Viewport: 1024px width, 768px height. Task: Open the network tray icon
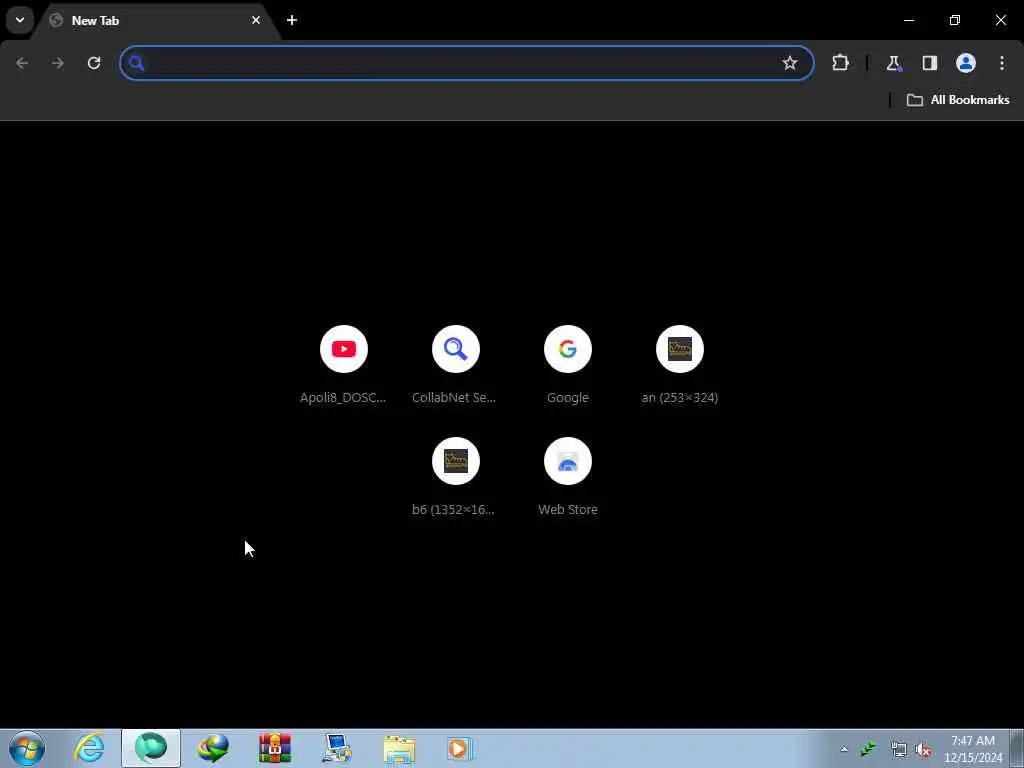tap(899, 749)
